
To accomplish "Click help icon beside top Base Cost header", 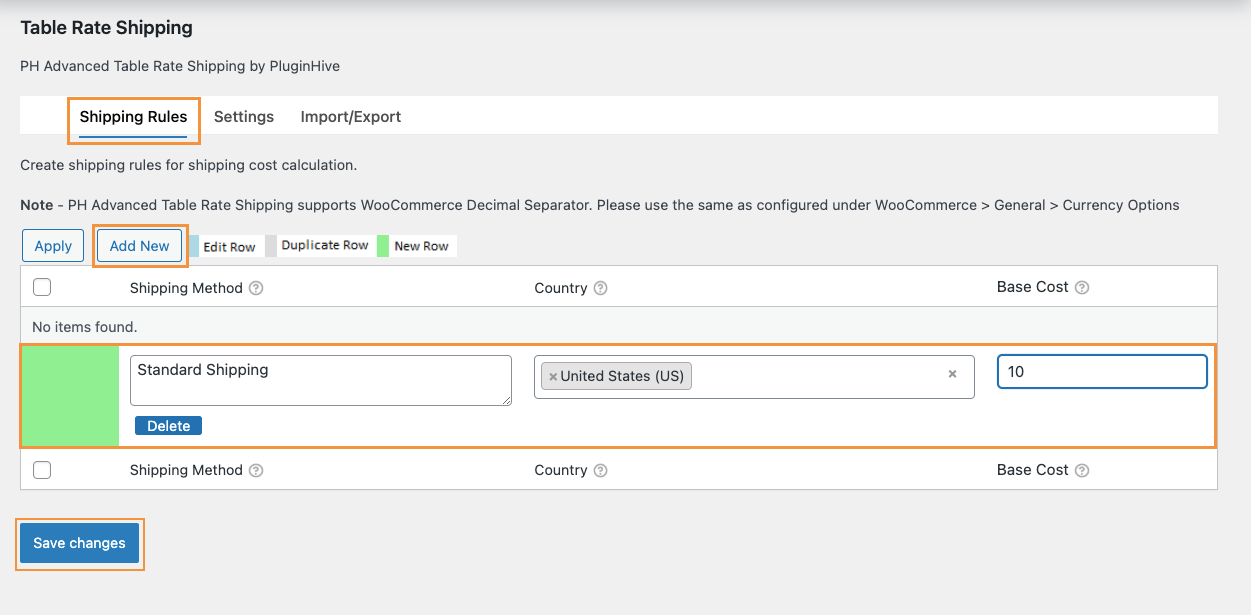I will [1082, 287].
